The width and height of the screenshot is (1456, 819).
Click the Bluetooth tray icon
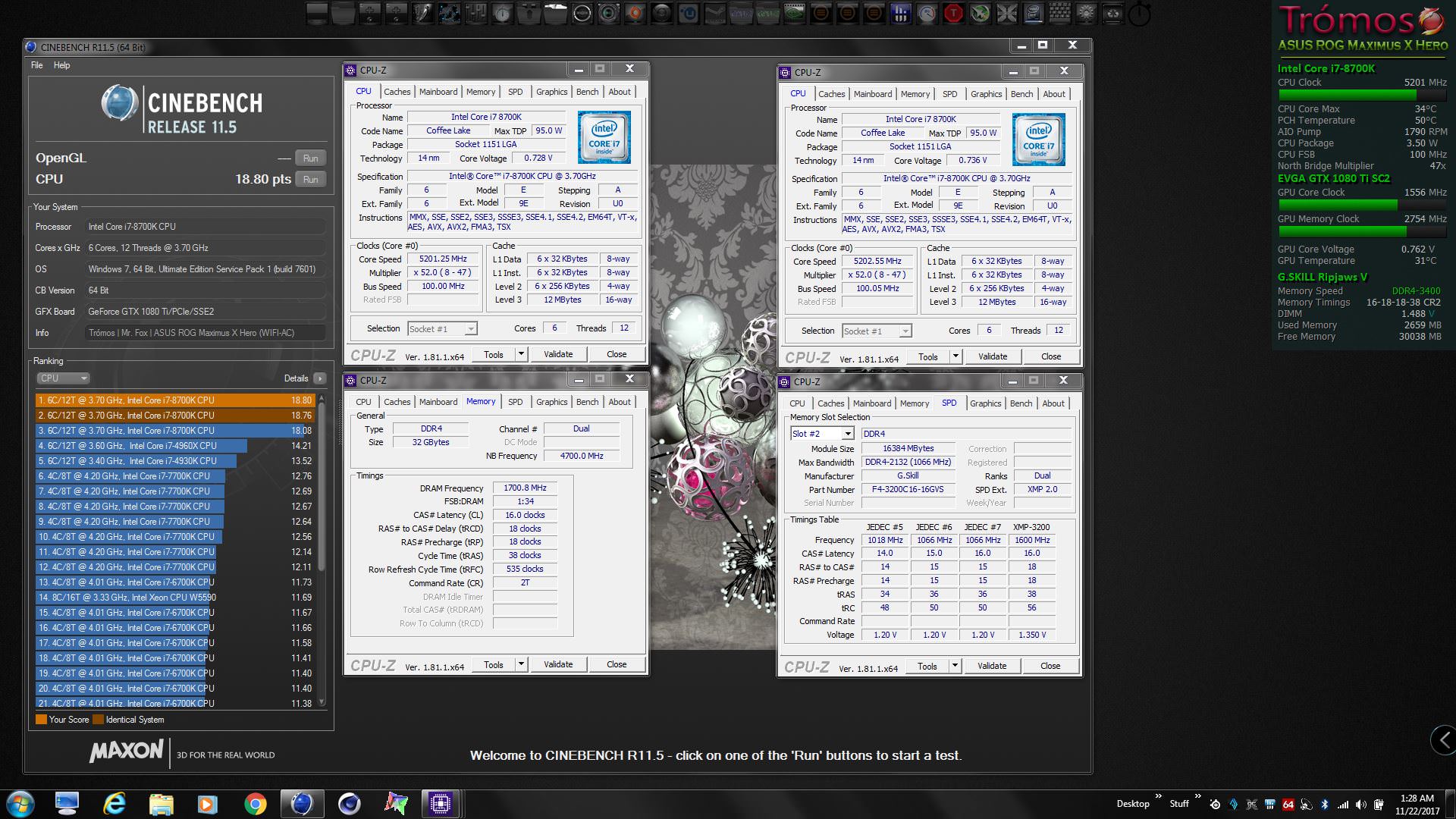[x=1325, y=805]
